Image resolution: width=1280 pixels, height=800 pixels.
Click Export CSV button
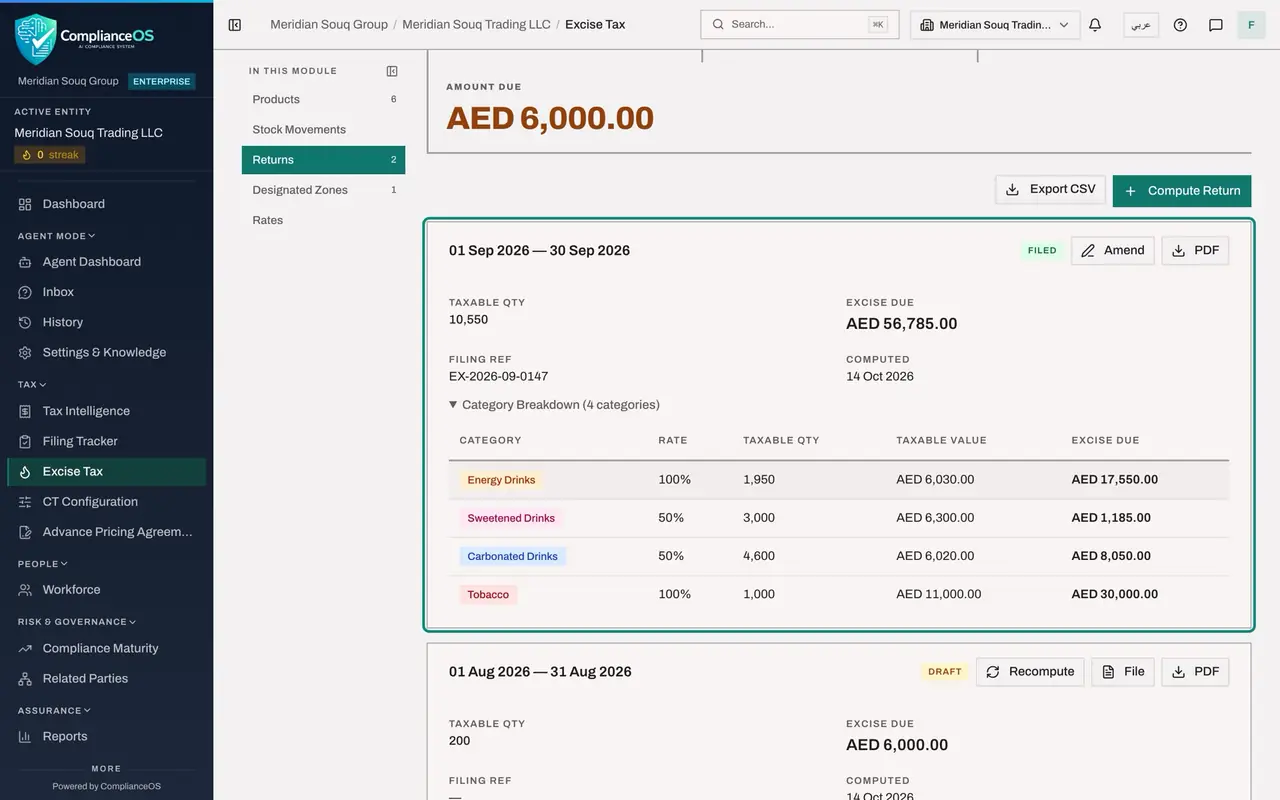(1050, 189)
